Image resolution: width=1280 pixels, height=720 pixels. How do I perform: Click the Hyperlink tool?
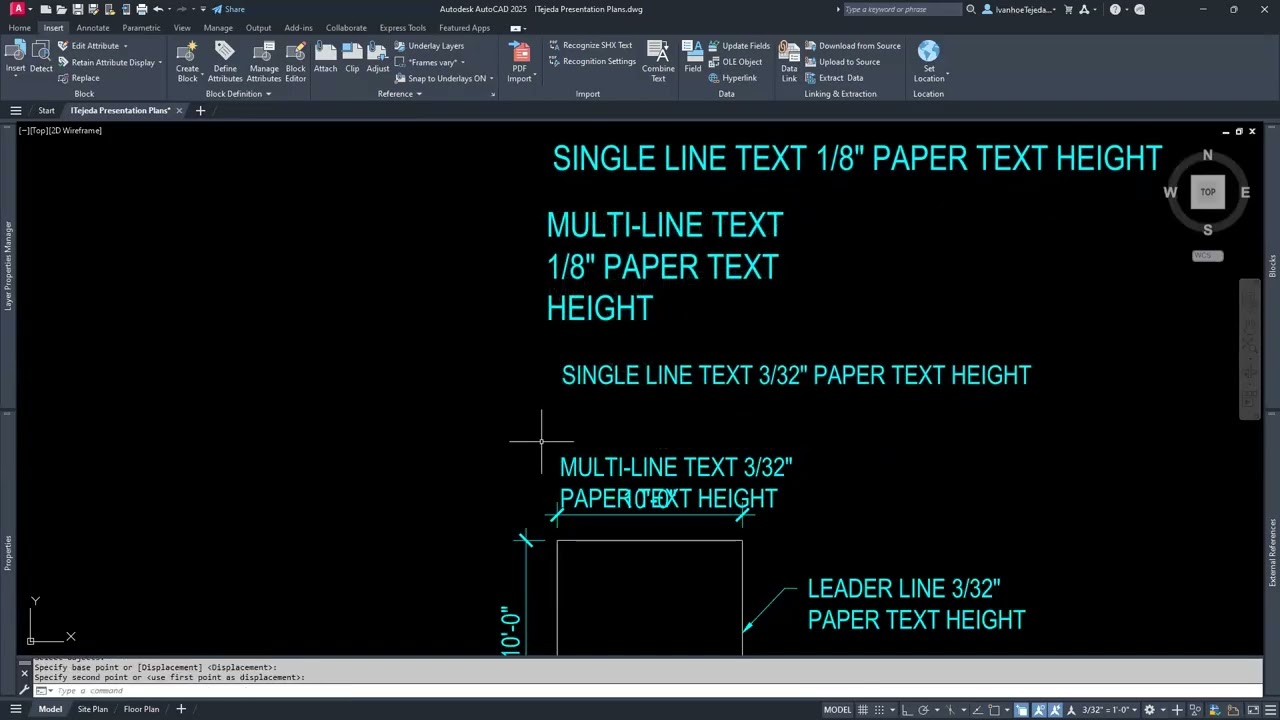click(x=733, y=78)
